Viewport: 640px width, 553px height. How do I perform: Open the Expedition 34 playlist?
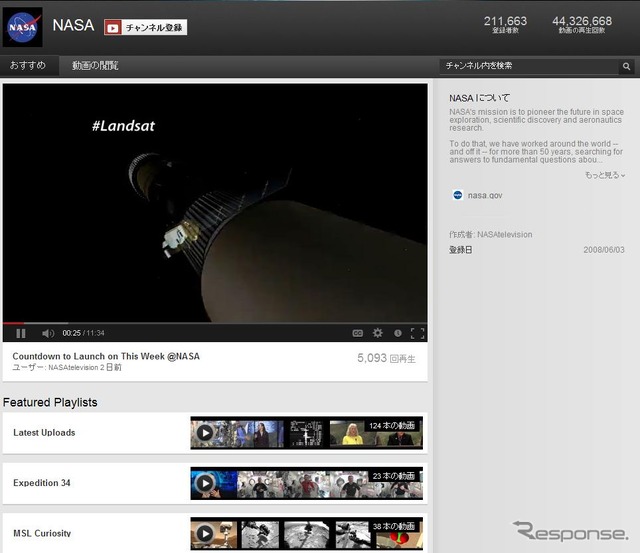pyautogui.click(x=42, y=483)
